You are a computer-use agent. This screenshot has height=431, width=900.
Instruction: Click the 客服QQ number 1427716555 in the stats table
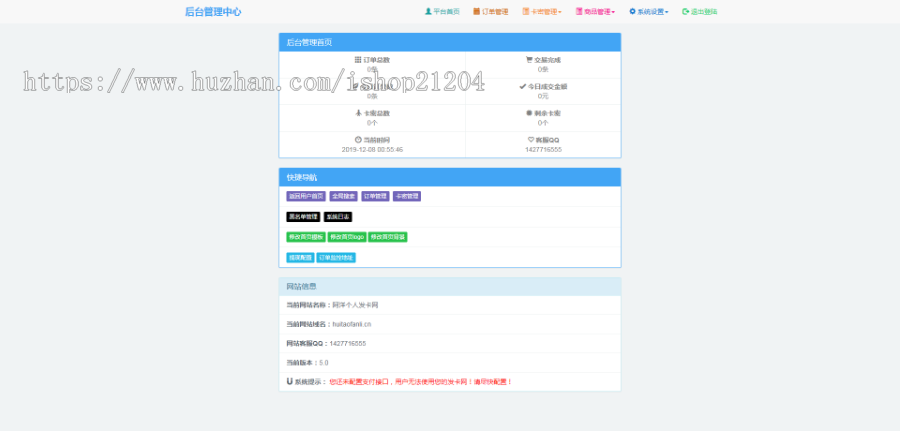pyautogui.click(x=543, y=149)
